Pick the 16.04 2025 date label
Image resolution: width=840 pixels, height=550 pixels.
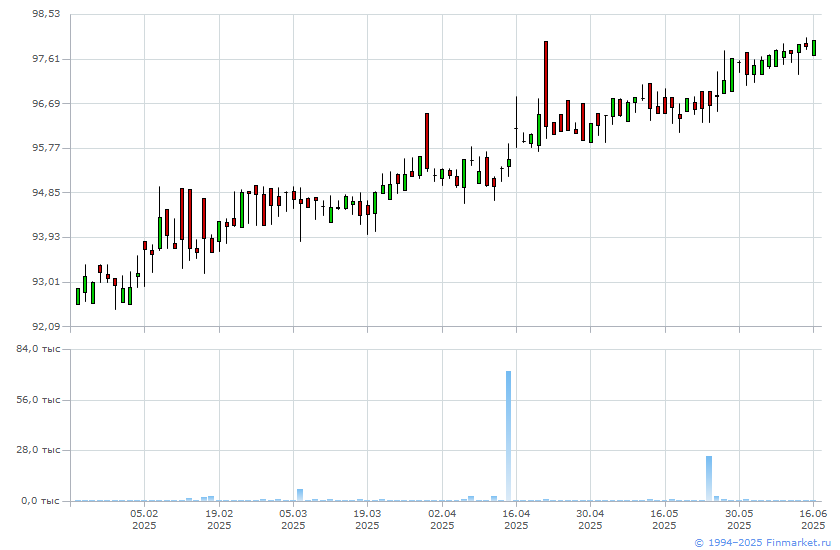[x=516, y=519]
